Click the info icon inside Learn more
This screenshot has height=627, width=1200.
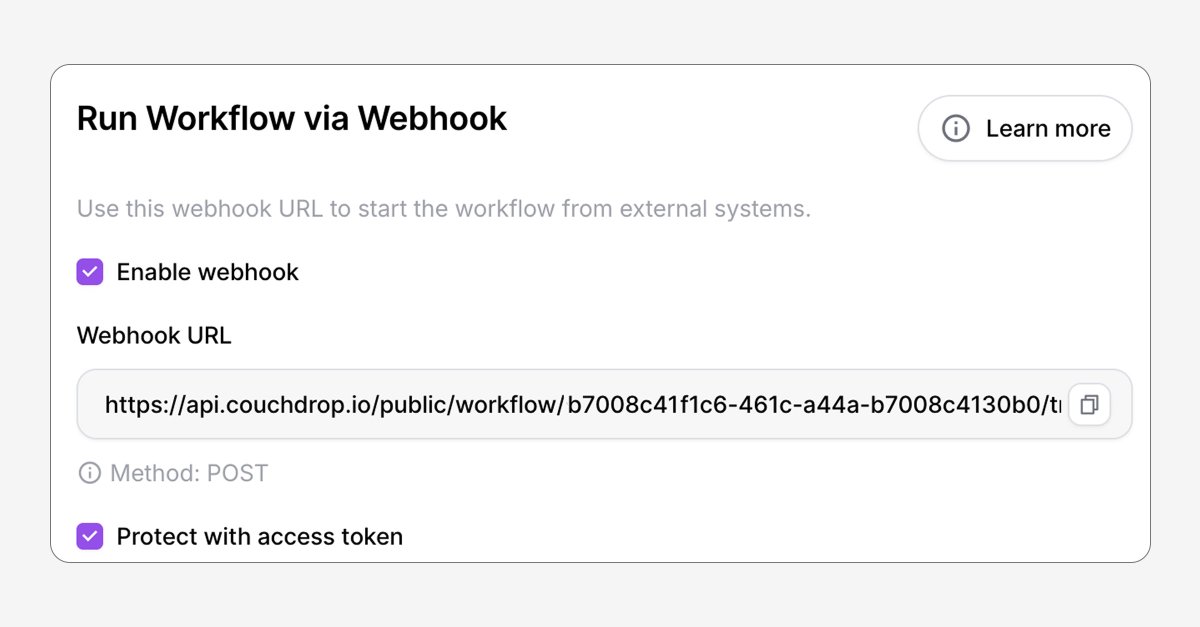[x=956, y=128]
